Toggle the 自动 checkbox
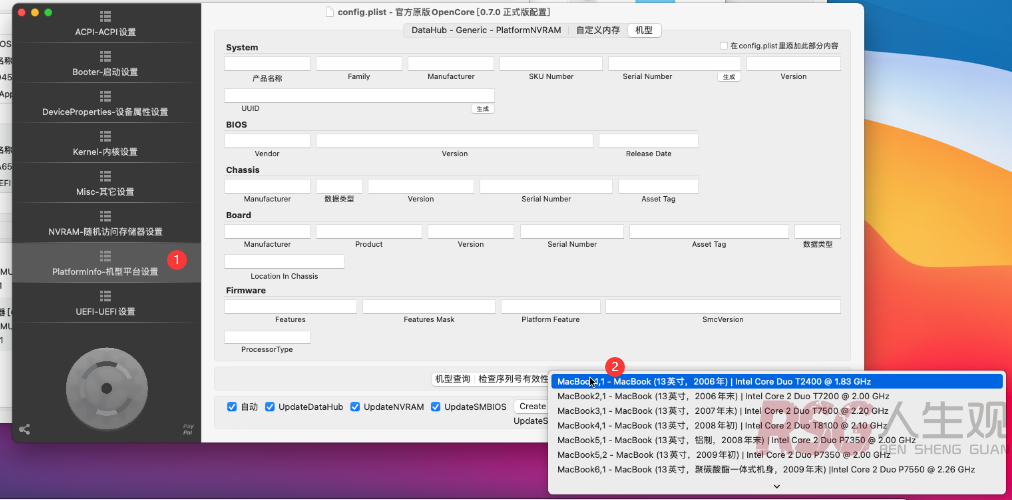Viewport: 1012px width, 500px height. (232, 406)
